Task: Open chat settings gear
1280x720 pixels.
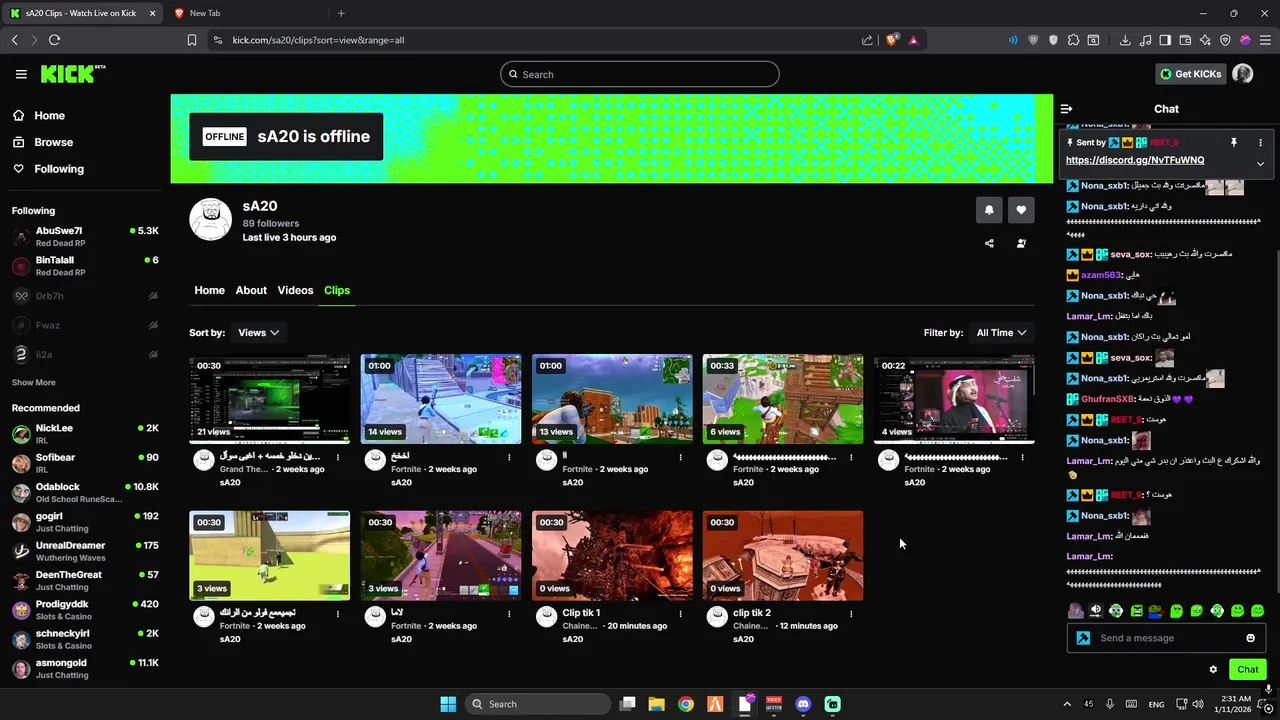Action: point(1213,670)
